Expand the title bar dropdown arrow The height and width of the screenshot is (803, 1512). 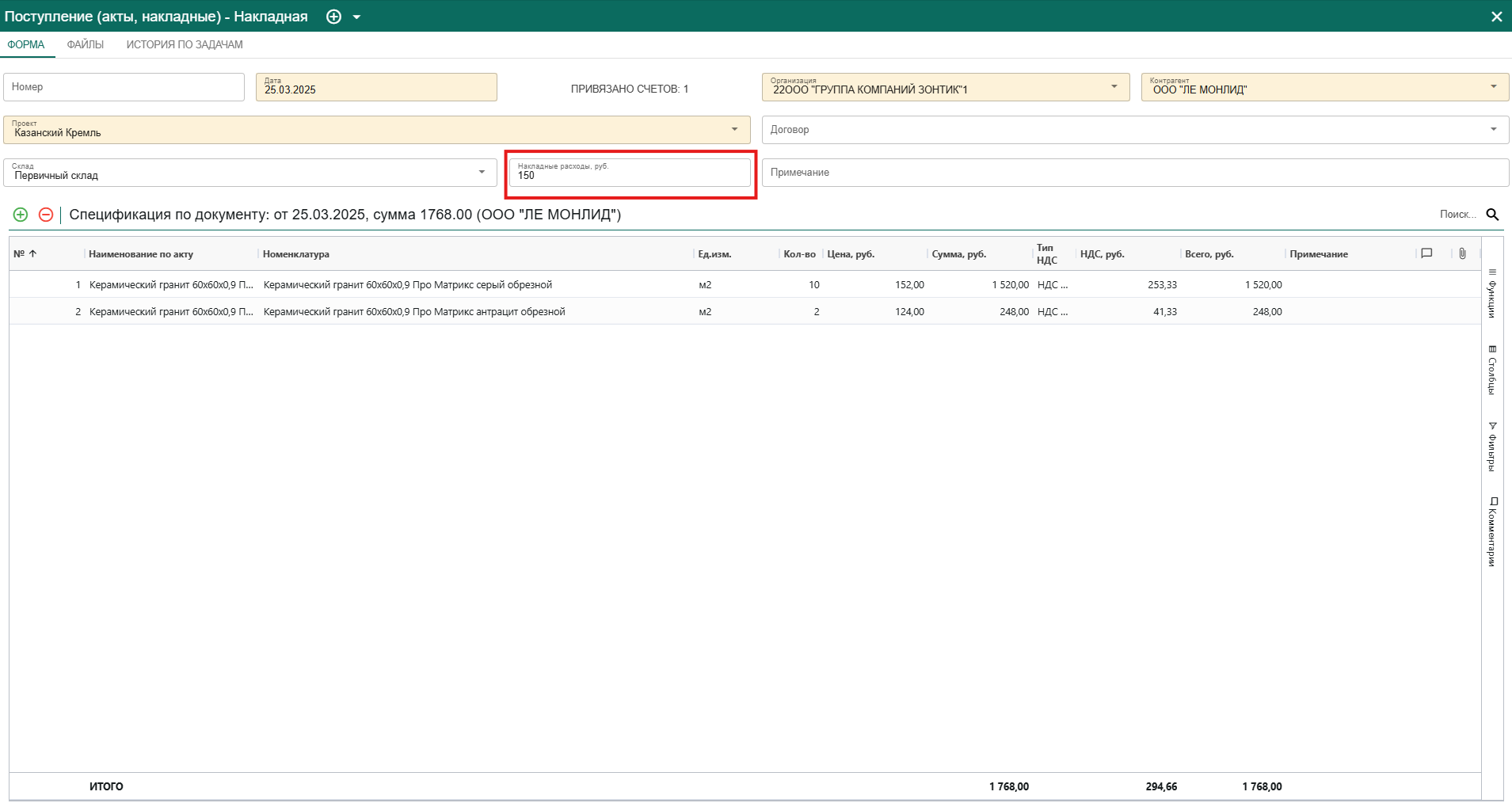[357, 17]
